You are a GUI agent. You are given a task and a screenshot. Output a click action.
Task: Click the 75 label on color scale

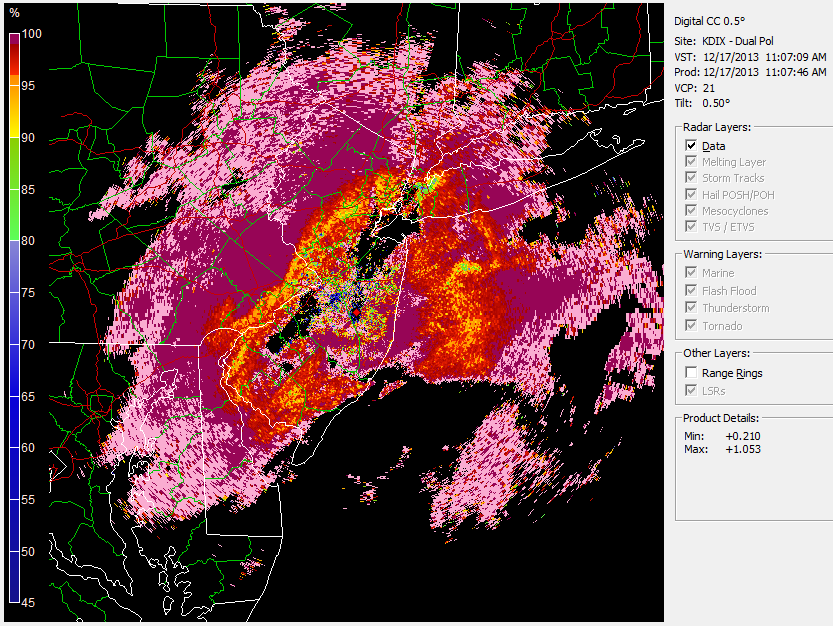28,293
